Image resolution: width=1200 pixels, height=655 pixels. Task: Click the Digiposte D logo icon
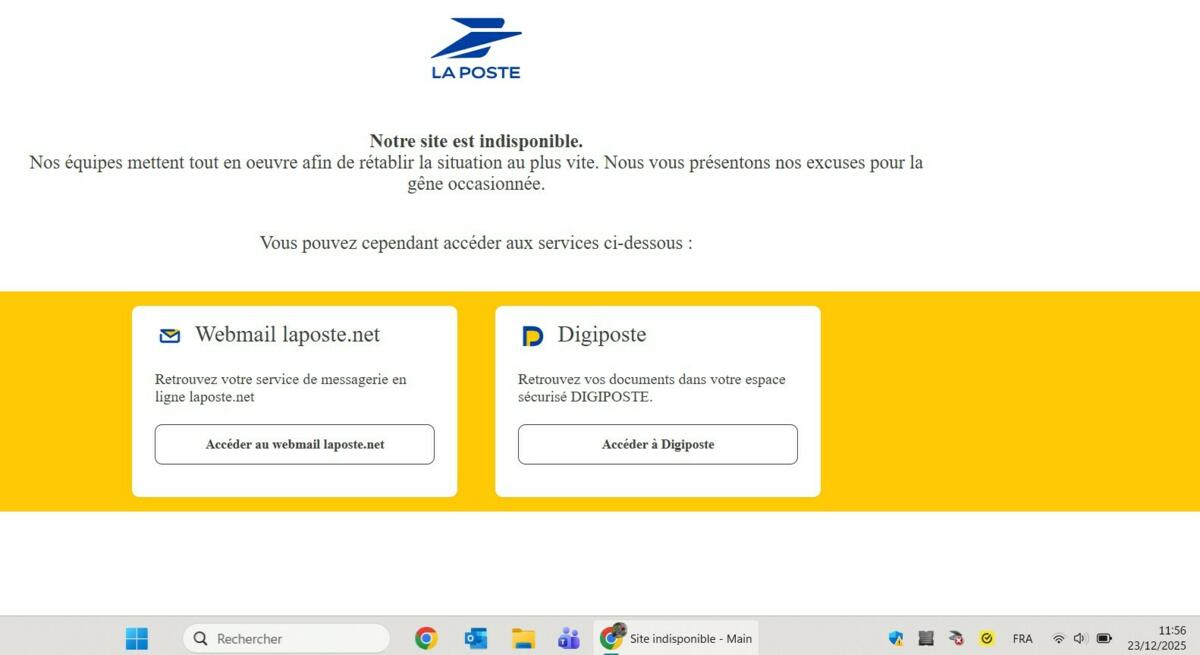[533, 336]
